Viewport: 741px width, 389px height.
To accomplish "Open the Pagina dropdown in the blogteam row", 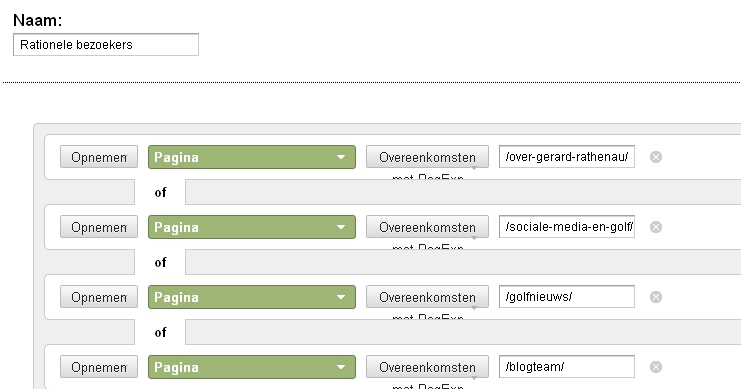I will tap(252, 367).
